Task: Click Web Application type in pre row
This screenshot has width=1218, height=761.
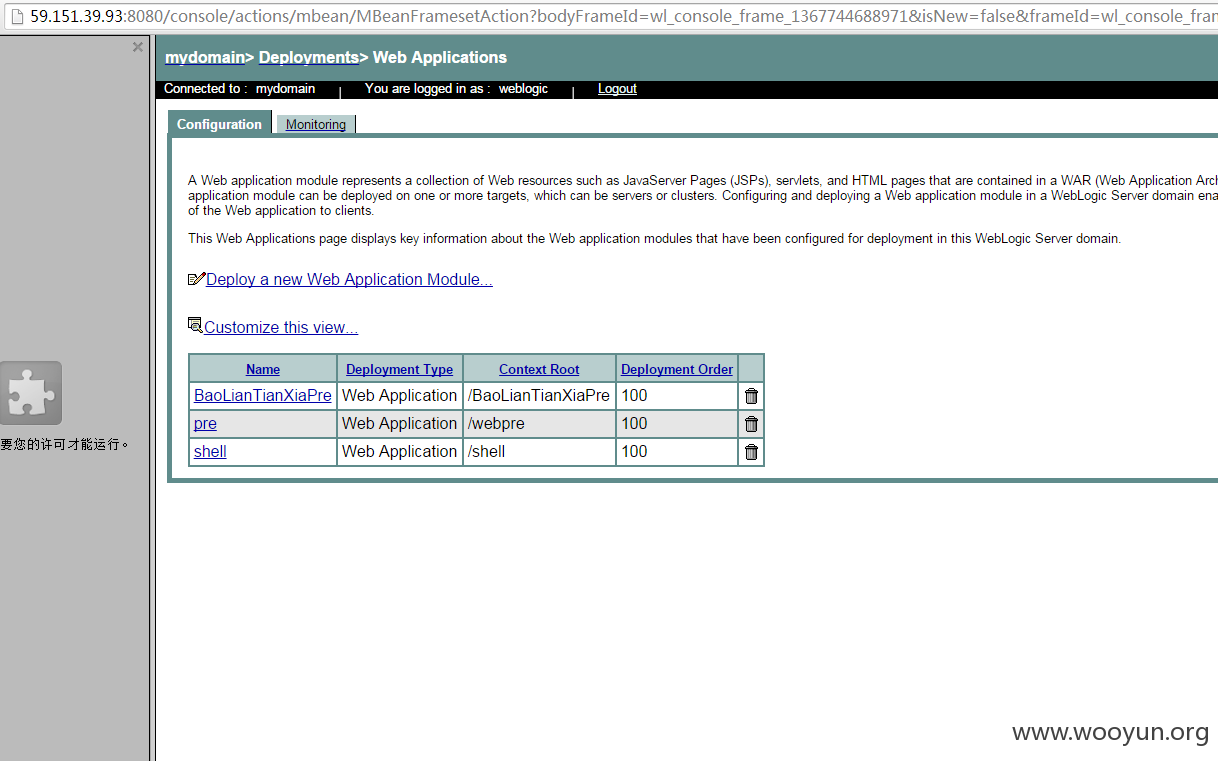Action: pos(399,424)
